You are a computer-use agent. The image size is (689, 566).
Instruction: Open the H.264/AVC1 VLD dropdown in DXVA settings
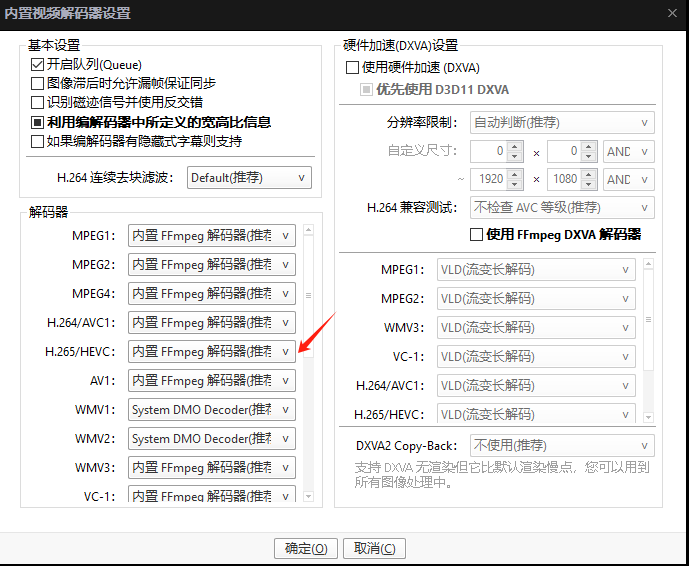coord(536,385)
